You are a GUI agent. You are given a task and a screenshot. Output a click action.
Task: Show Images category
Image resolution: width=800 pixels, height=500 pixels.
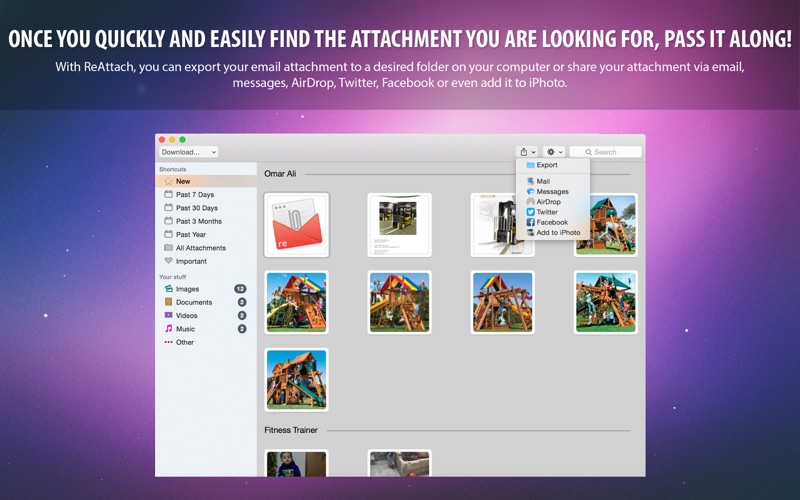click(x=206, y=289)
